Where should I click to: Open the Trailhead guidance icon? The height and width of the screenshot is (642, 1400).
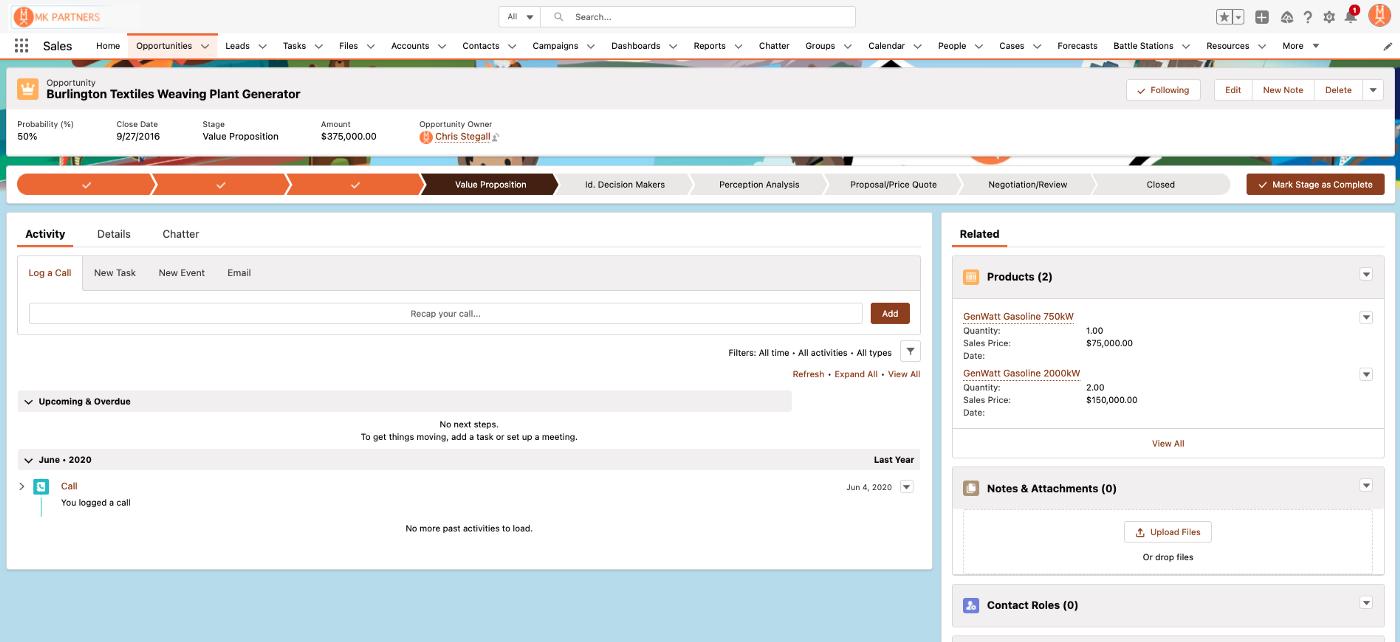1286,17
